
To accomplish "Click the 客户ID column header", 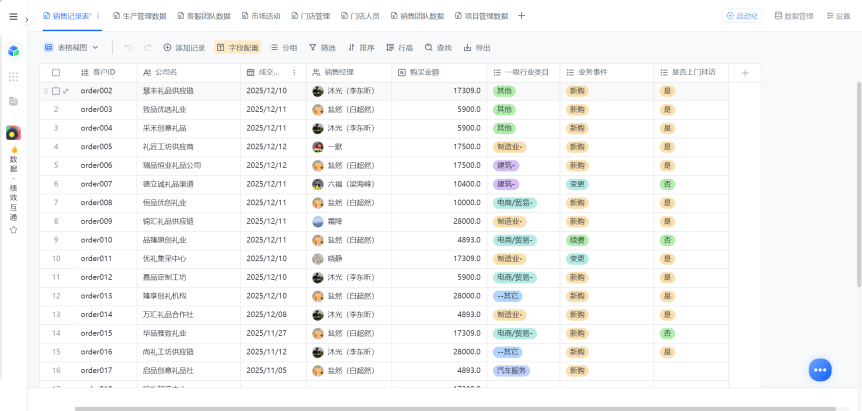I will pos(106,73).
